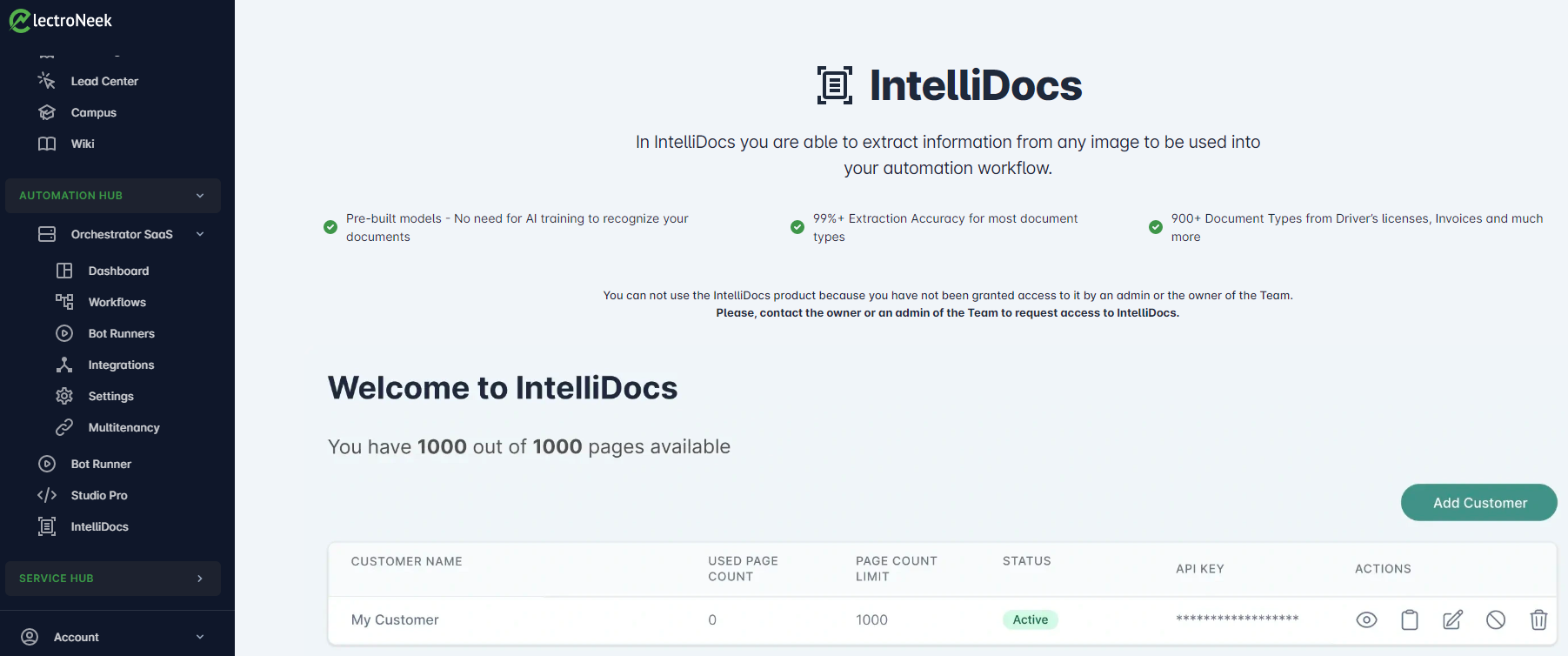Click SERVICE HUB section header

[x=113, y=579]
